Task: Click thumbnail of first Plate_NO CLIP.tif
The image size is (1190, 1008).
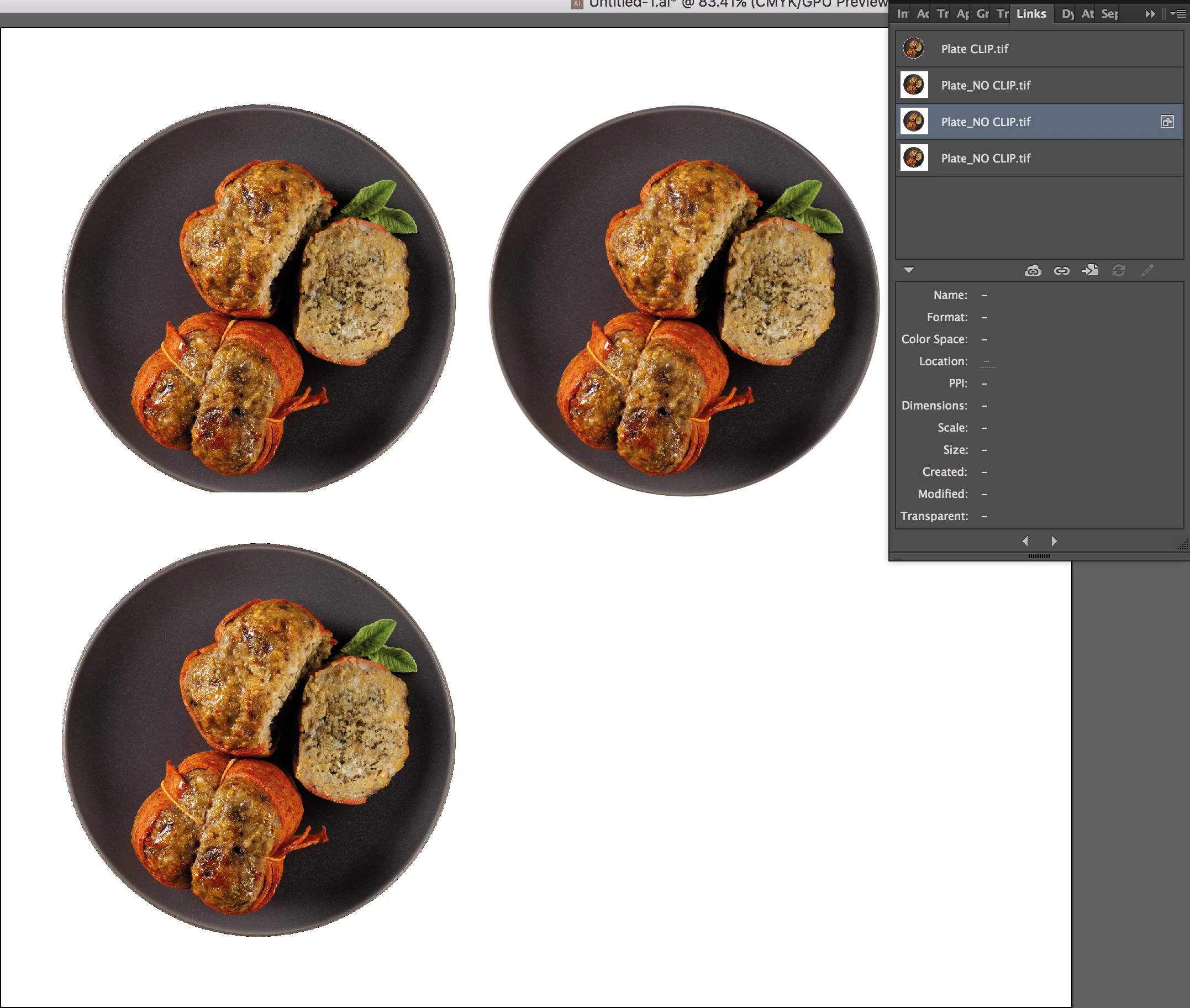Action: click(x=914, y=85)
